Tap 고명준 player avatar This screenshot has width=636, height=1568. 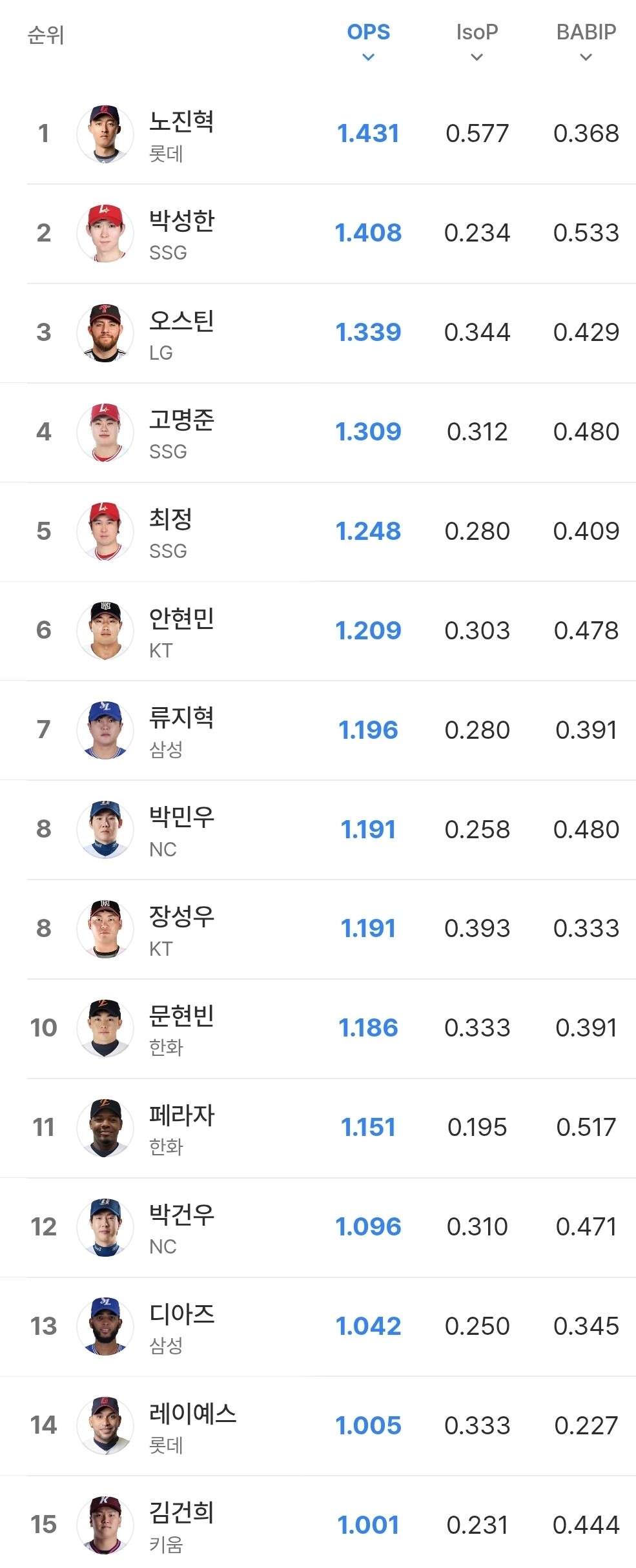click(x=105, y=432)
